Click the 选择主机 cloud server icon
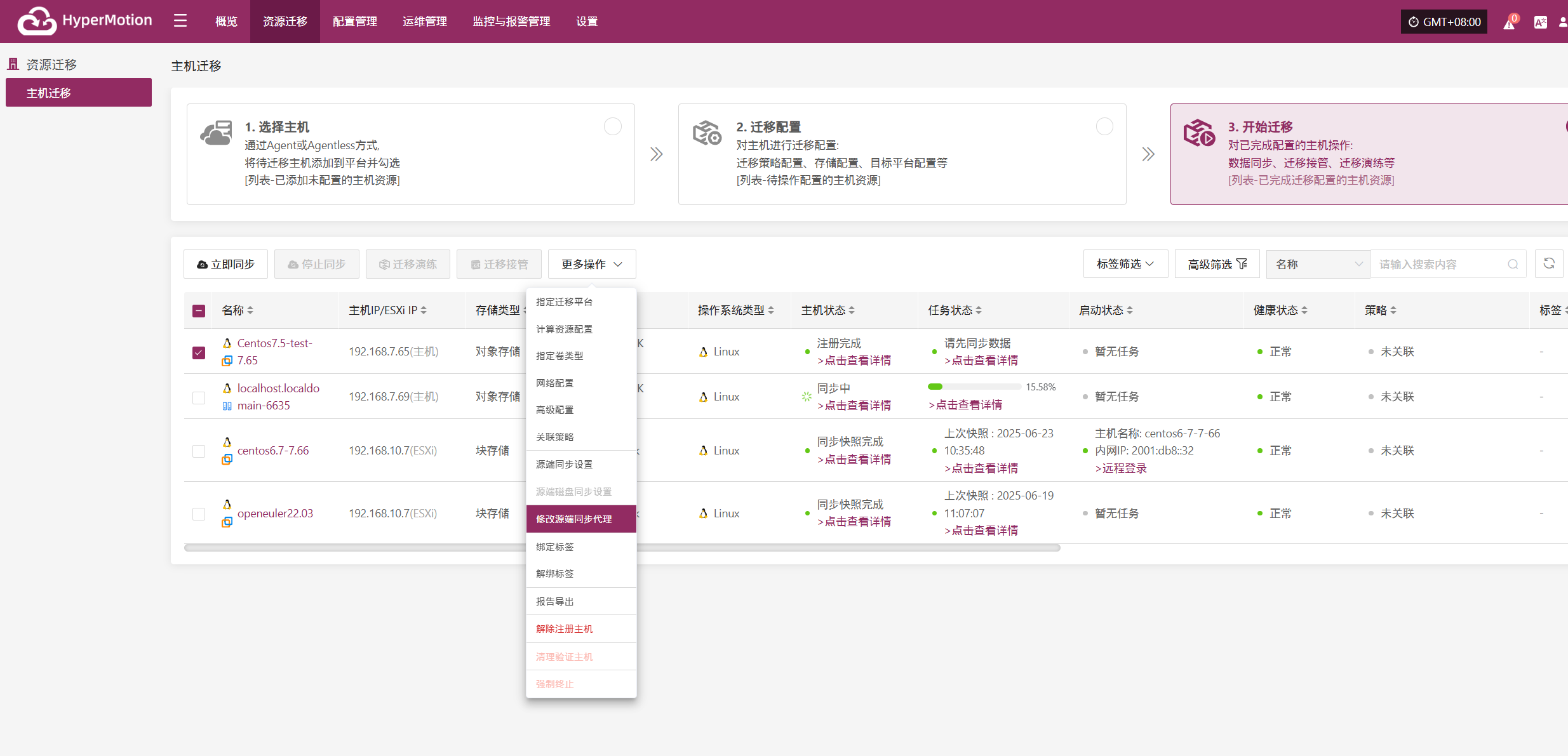 (x=216, y=133)
